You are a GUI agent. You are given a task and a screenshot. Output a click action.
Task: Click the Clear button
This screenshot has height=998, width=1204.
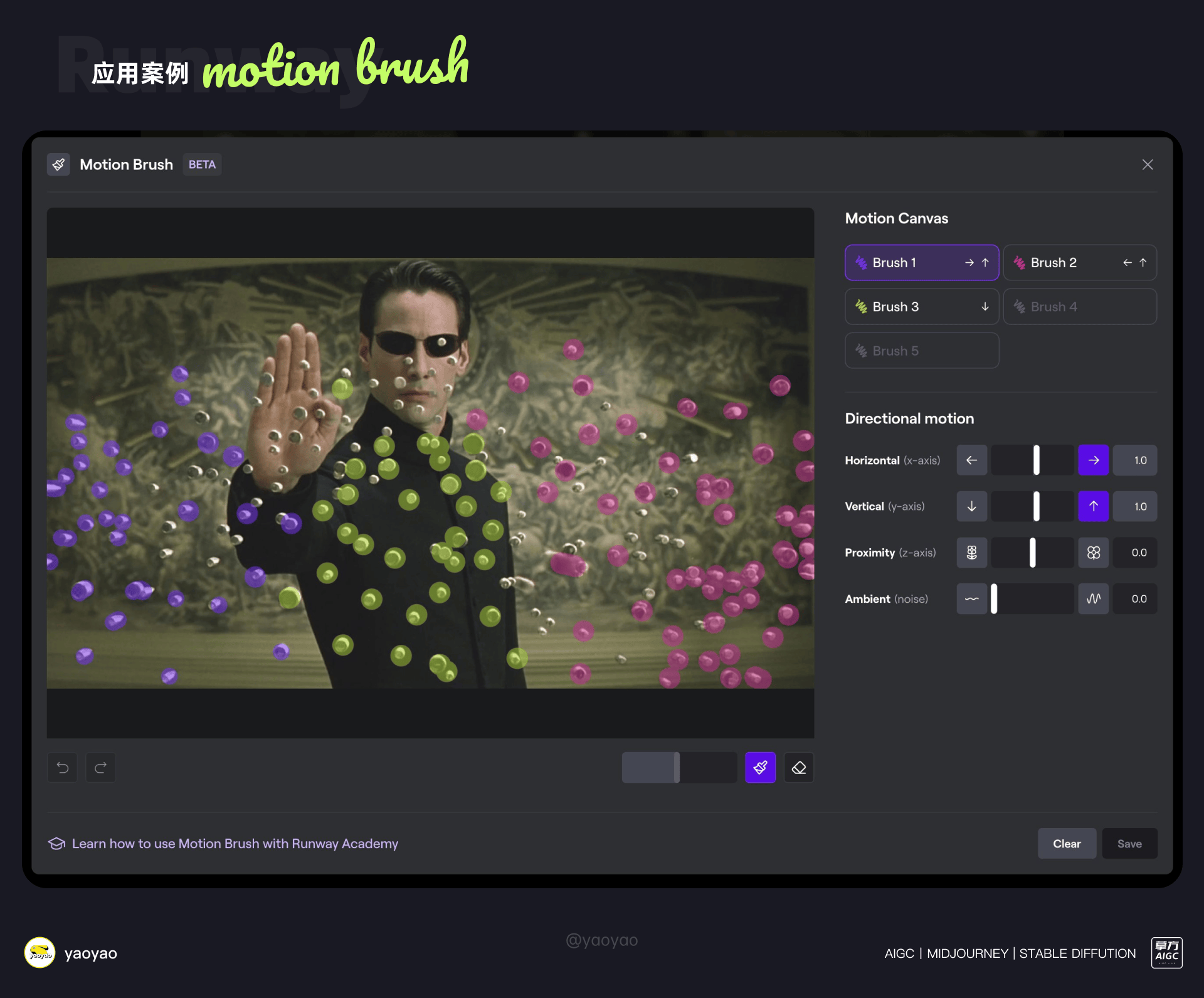tap(1067, 844)
